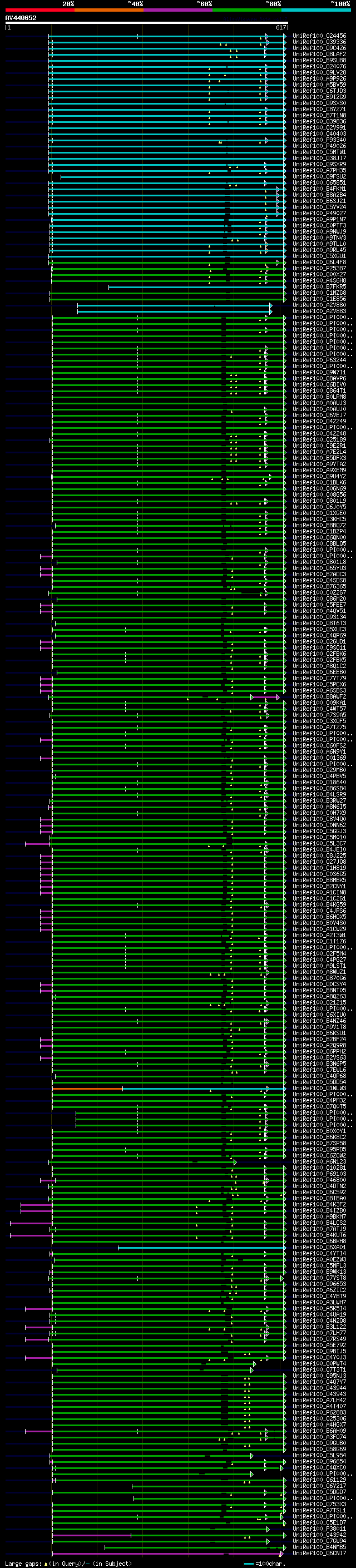Select hit label UniRef100_Q39836
Viewport: 356px width, 1568px height.
[x=319, y=121]
